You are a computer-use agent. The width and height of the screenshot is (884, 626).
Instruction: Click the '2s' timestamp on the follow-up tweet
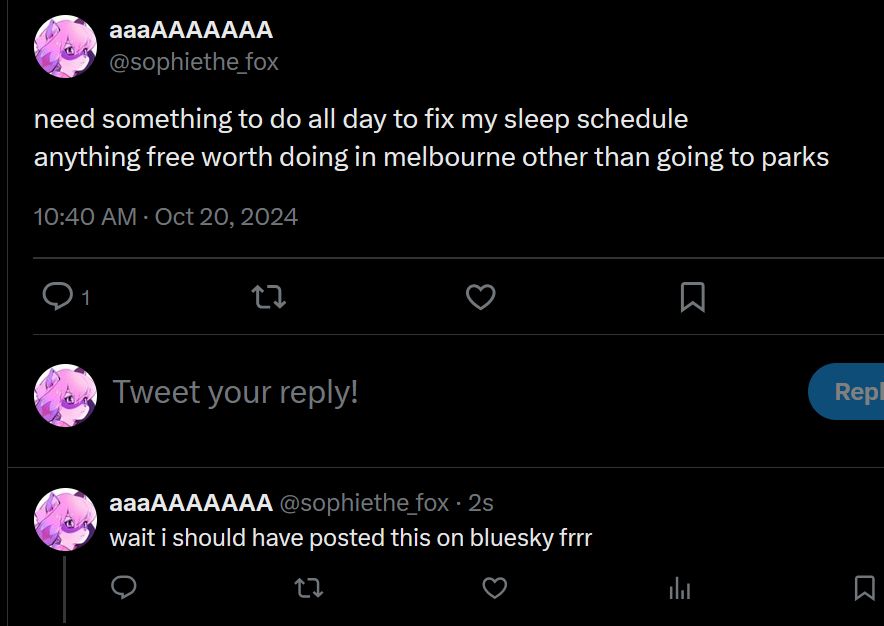point(481,502)
